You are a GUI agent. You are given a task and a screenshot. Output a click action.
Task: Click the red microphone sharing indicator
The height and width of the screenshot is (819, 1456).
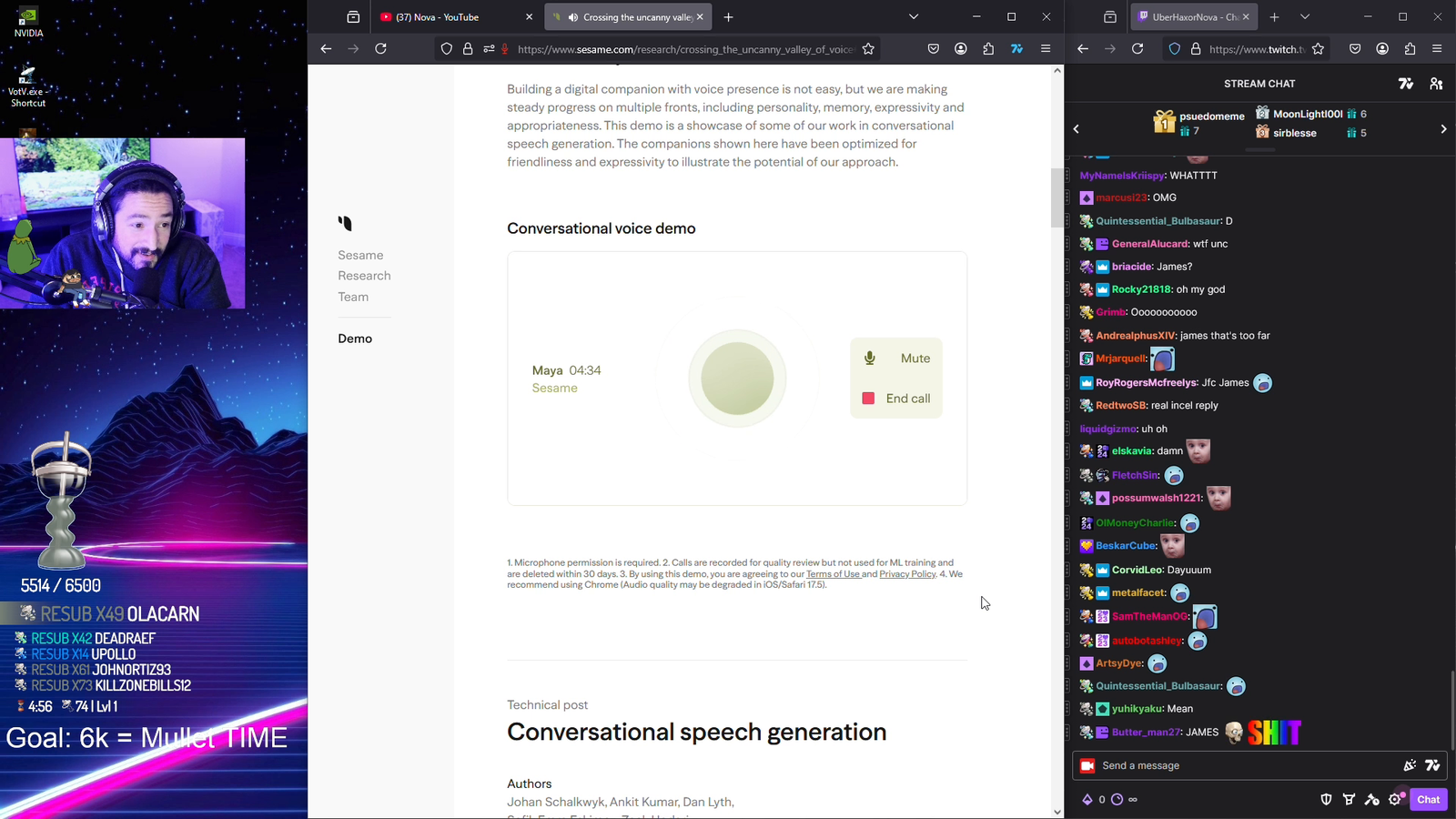click(505, 49)
